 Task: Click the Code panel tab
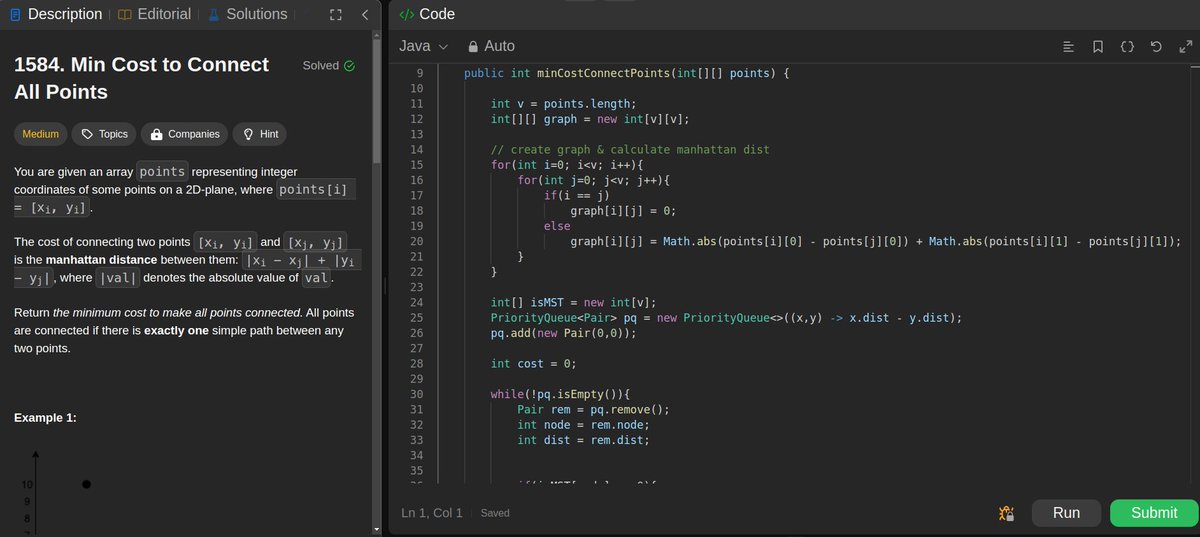427,14
